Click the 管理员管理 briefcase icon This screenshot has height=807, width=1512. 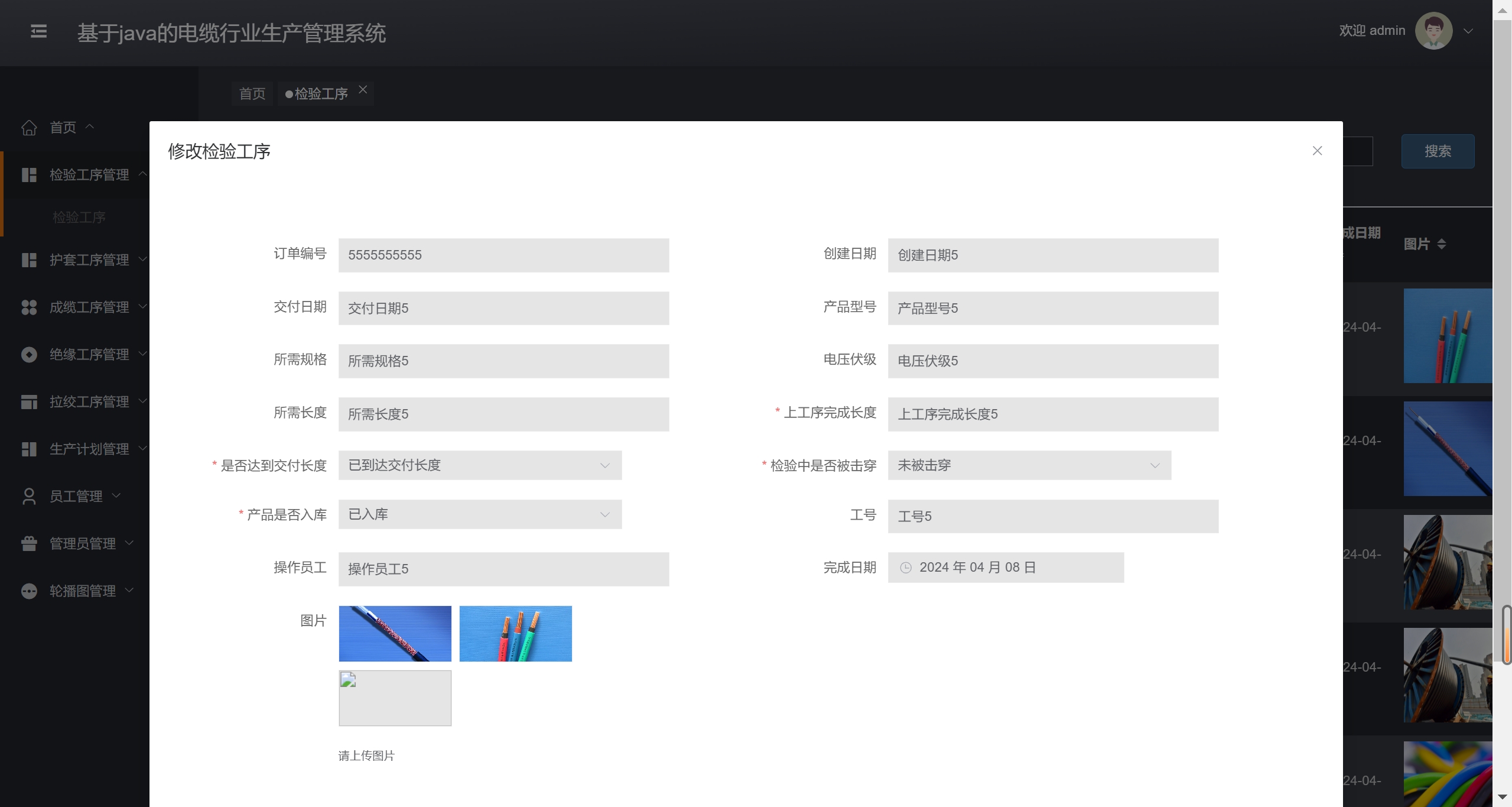point(29,544)
